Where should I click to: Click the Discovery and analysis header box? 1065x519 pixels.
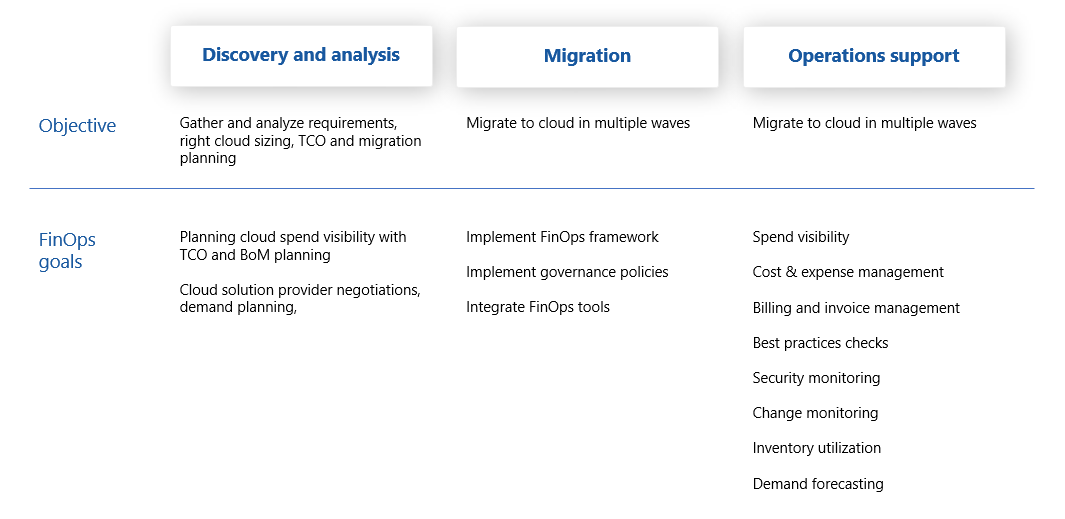pyautogui.click(x=301, y=56)
